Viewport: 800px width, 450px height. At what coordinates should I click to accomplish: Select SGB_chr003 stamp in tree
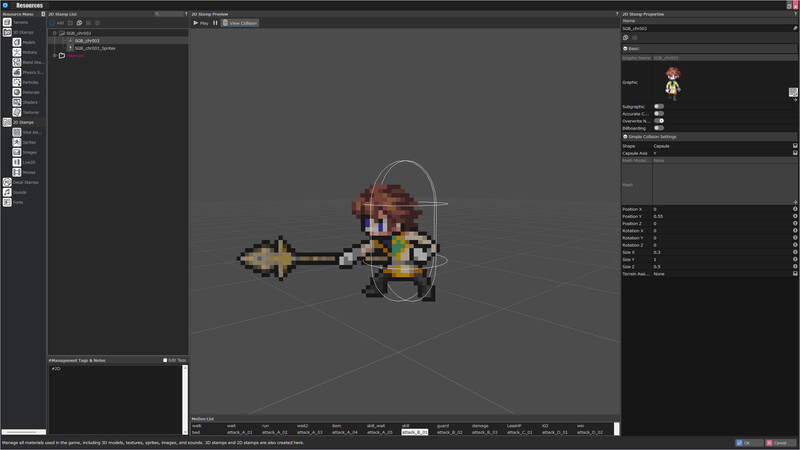point(87,41)
